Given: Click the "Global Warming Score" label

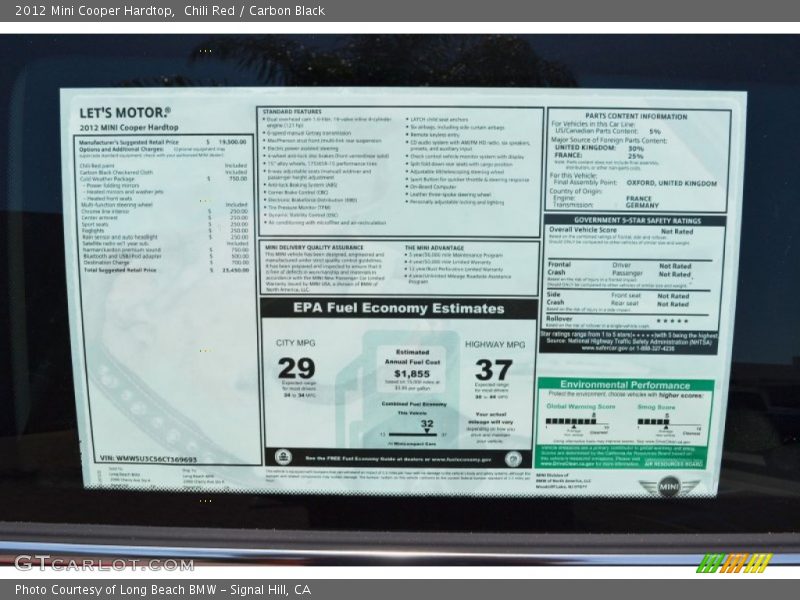Looking at the screenshot, I should [581, 407].
